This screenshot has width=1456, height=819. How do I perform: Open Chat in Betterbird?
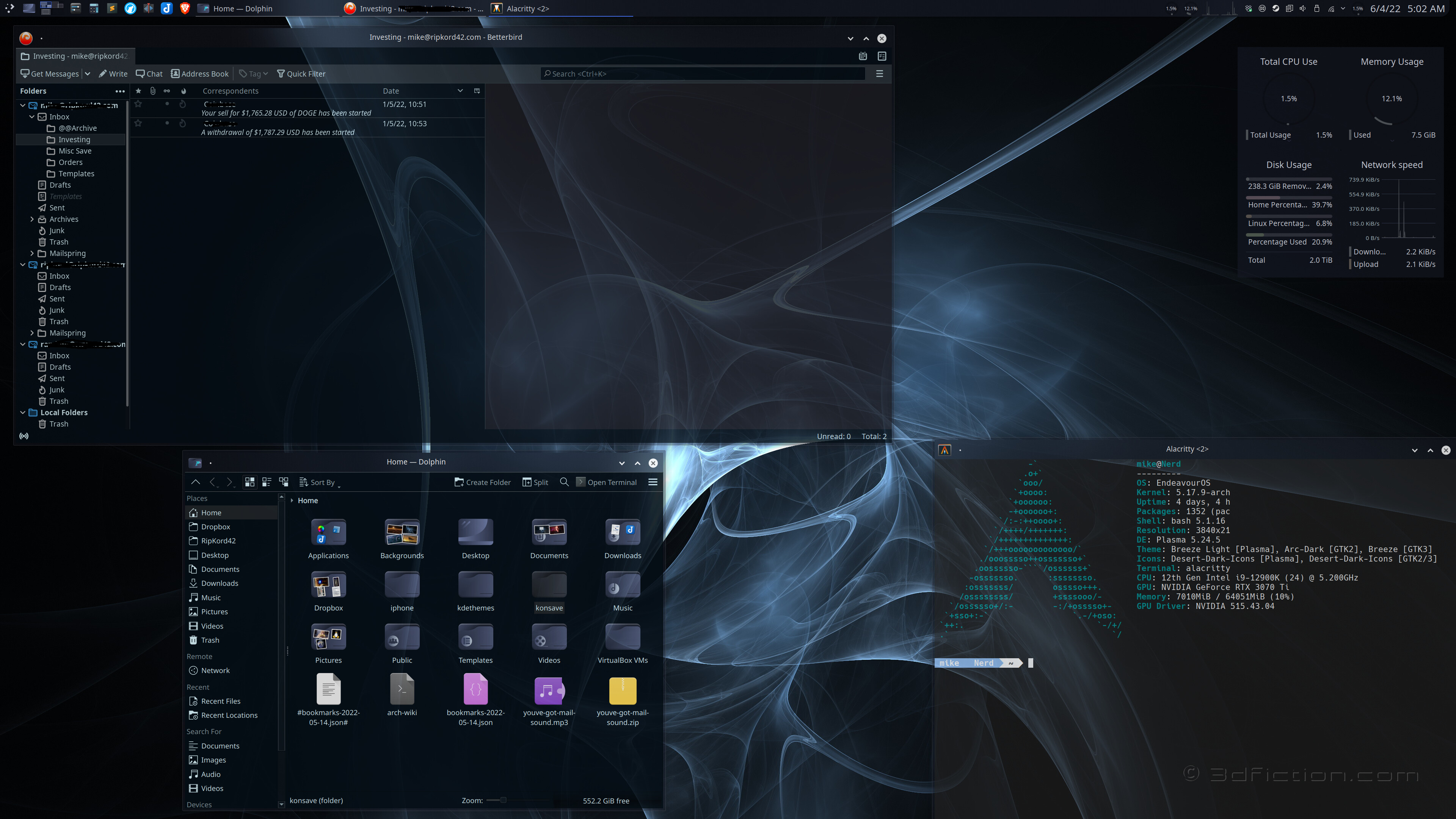pos(149,74)
